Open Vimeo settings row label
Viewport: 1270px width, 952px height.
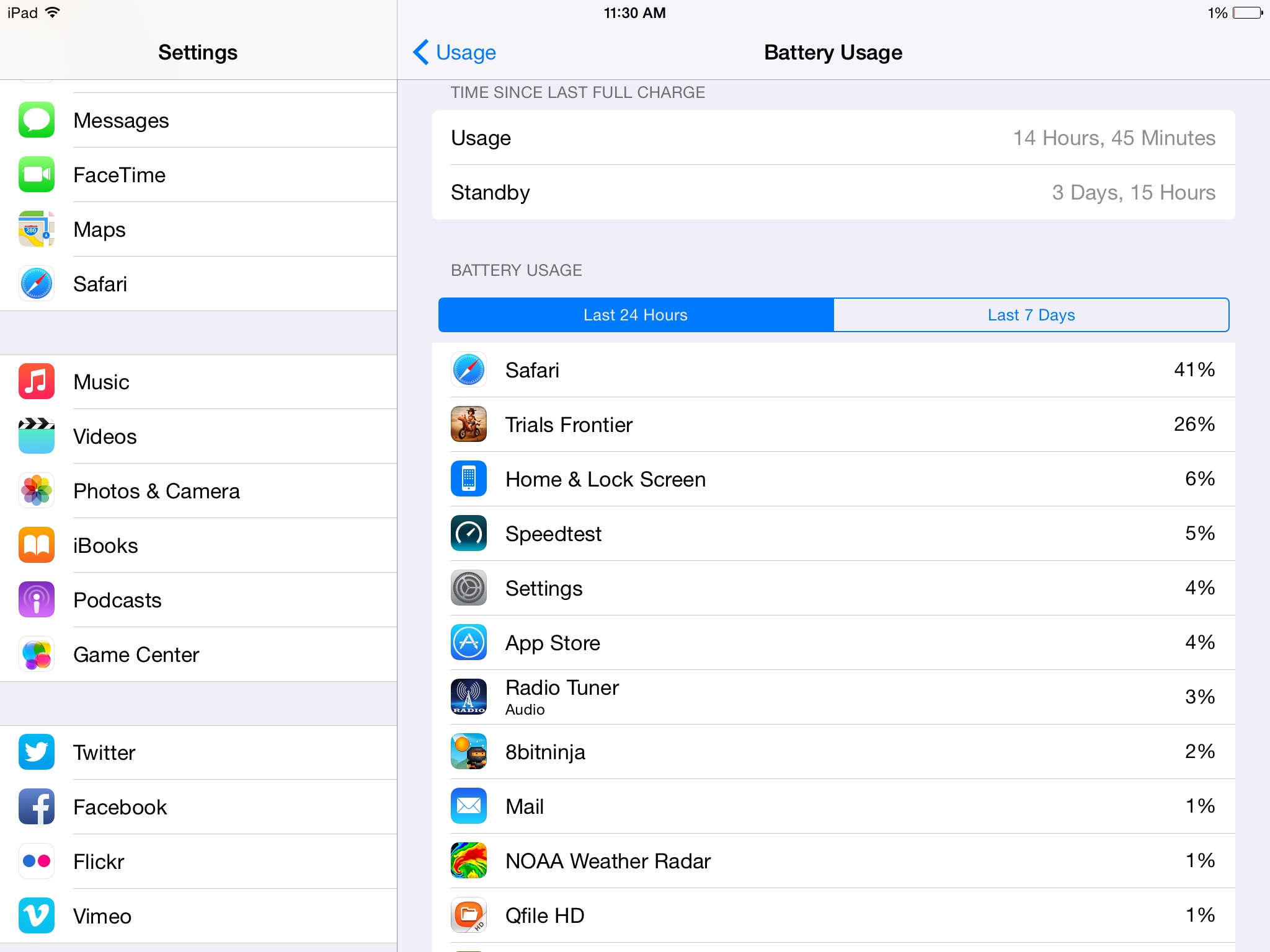pos(102,917)
